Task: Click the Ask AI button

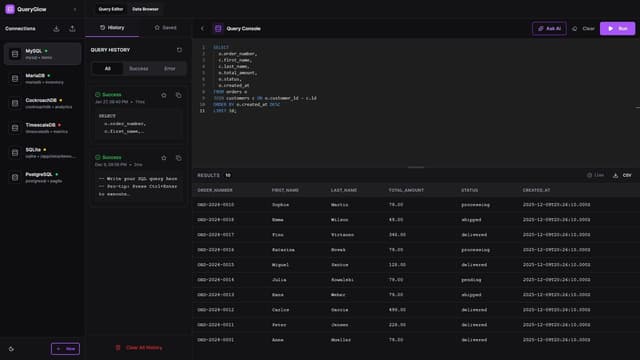Action: tap(549, 29)
